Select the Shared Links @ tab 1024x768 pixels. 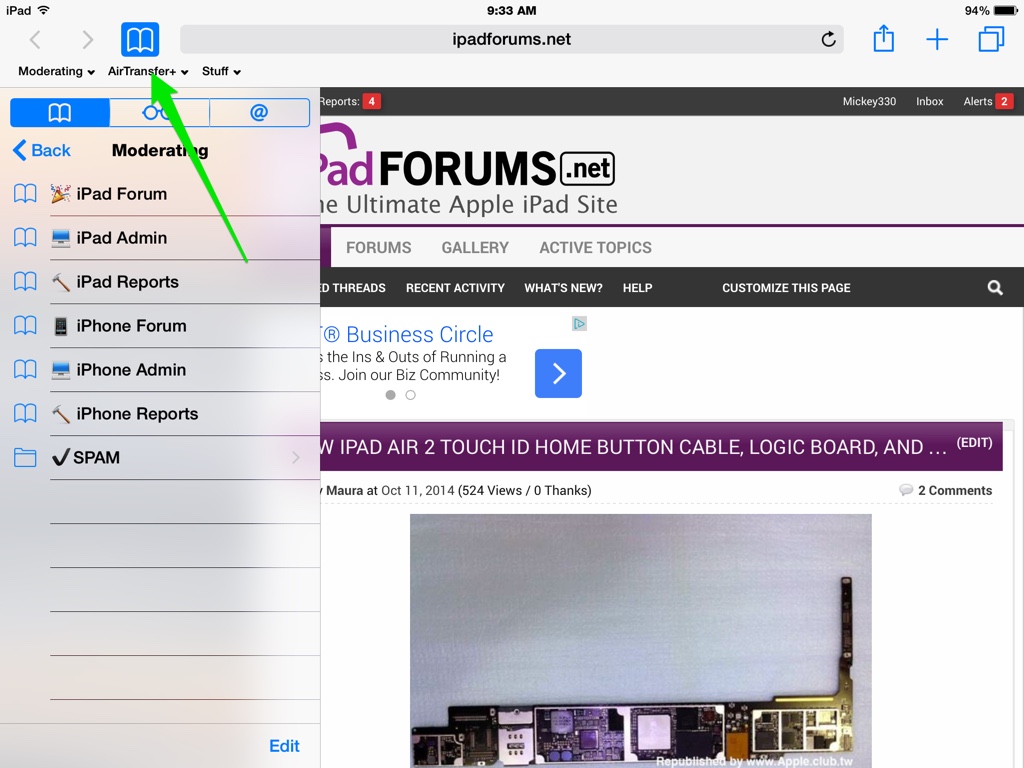[x=259, y=112]
